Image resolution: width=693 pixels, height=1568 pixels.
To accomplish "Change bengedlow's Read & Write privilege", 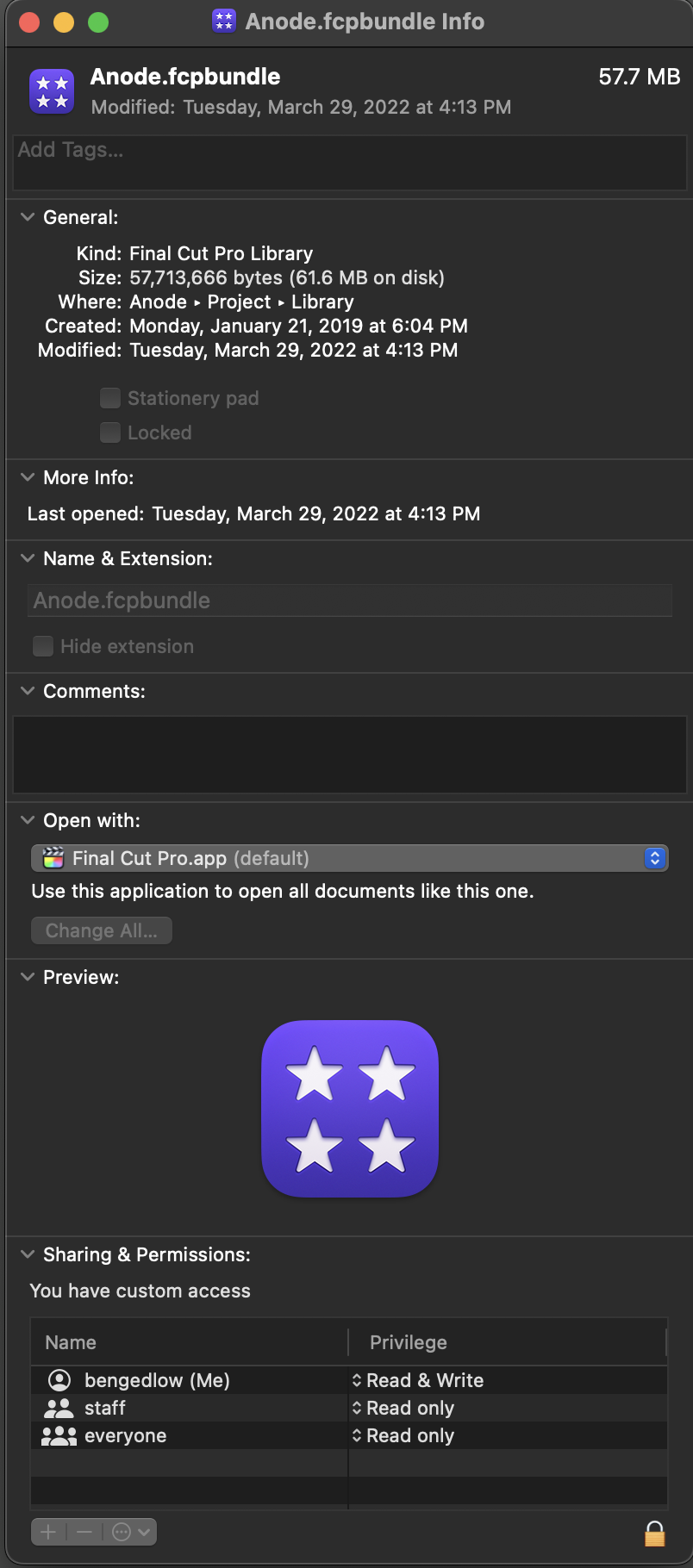I will click(x=419, y=1380).
